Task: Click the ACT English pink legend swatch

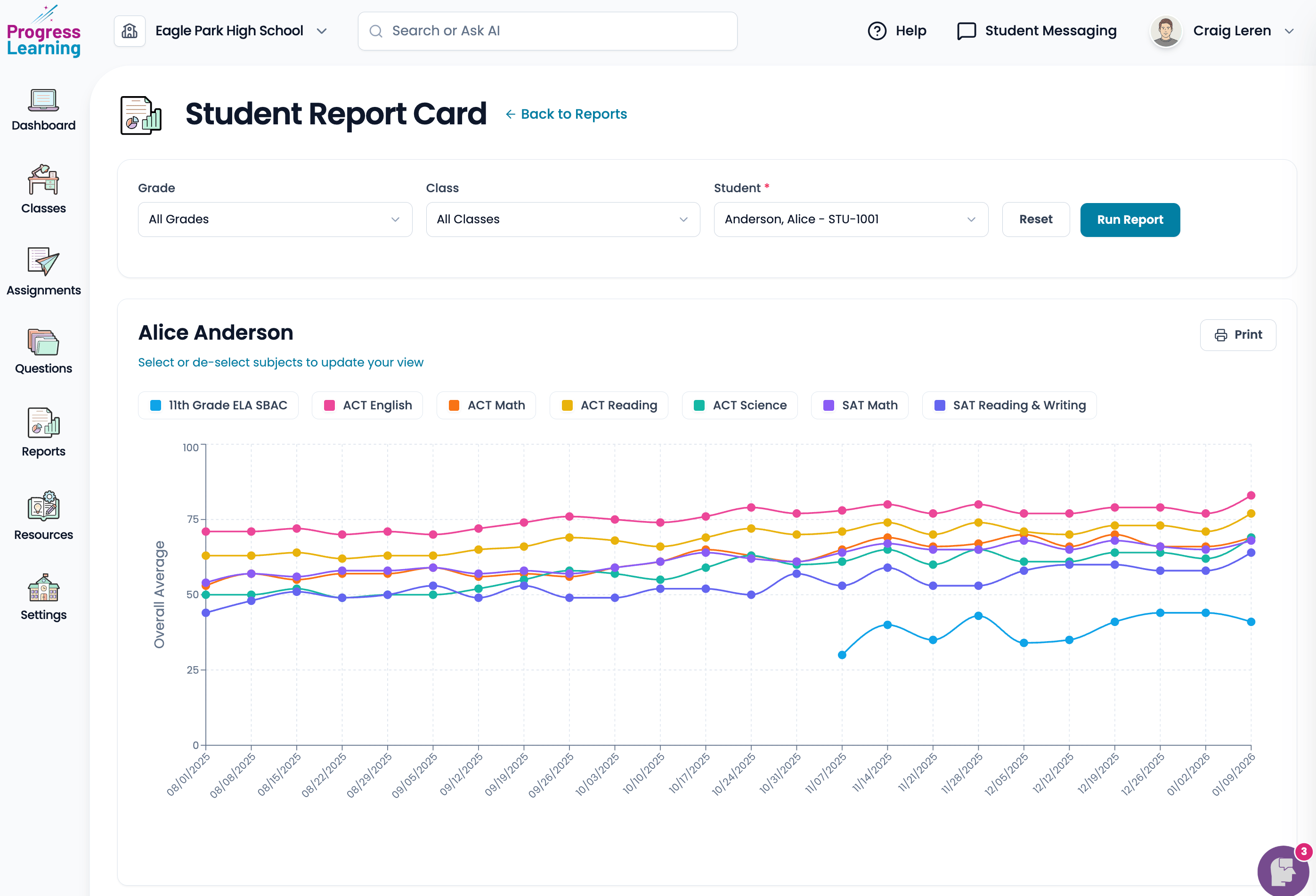Action: (328, 405)
